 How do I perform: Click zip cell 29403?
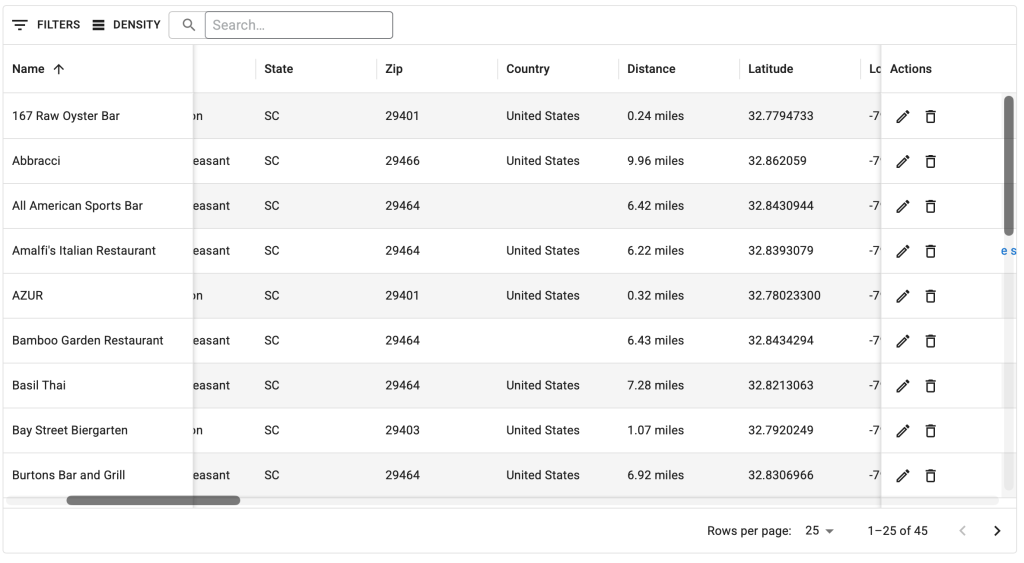(x=437, y=430)
